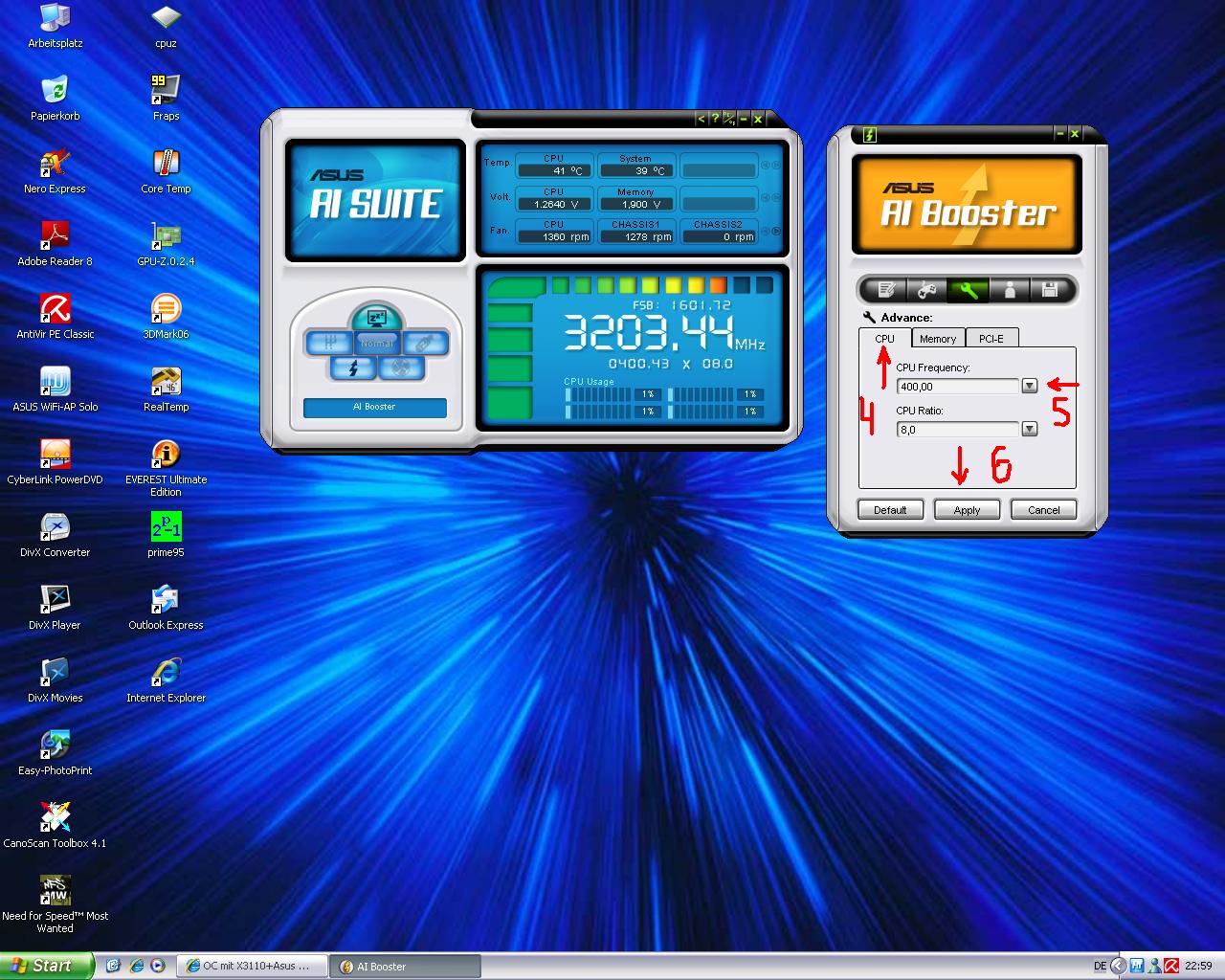Open the prime95 desktop icon
Image resolution: width=1225 pixels, height=980 pixels.
(166, 536)
